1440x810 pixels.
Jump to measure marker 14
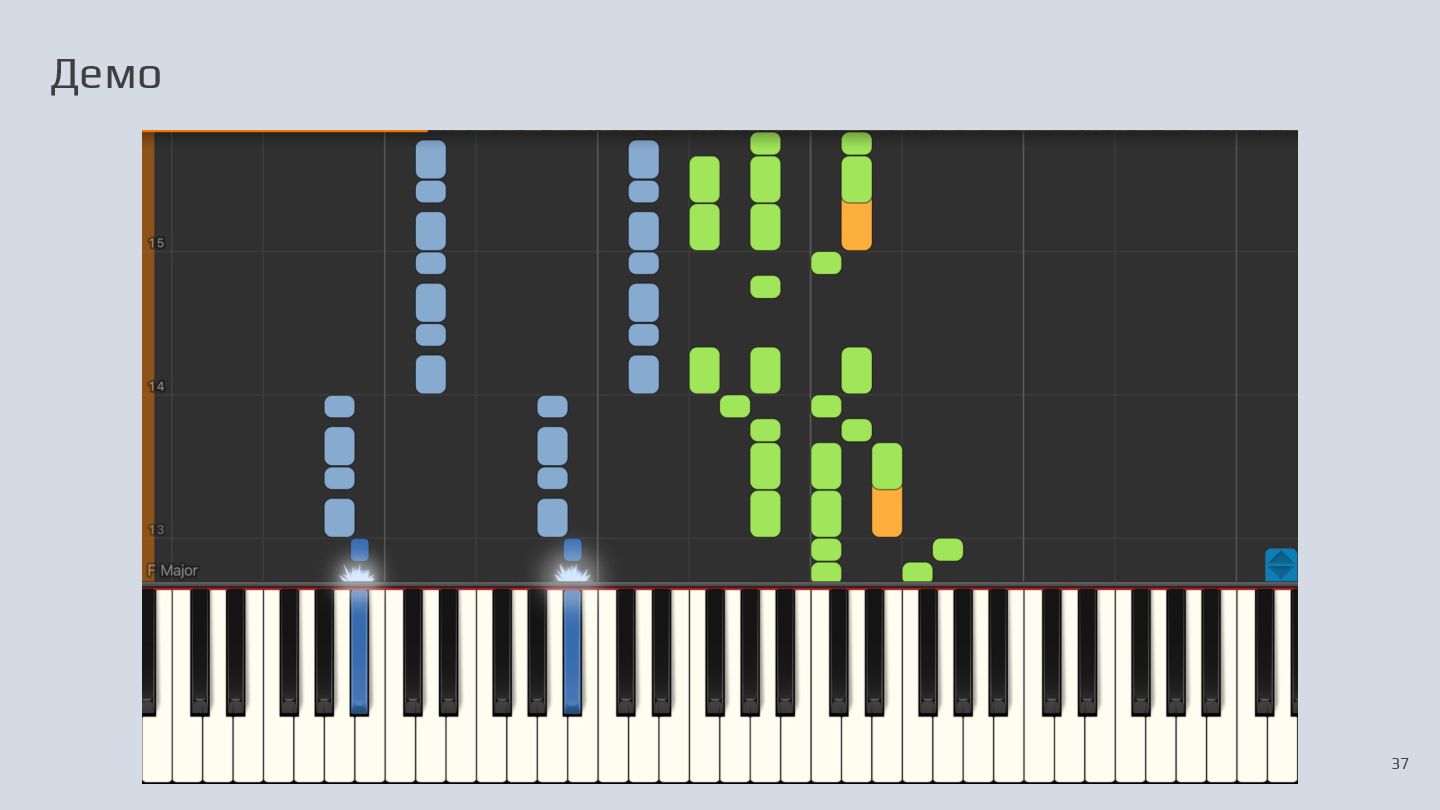pos(156,386)
